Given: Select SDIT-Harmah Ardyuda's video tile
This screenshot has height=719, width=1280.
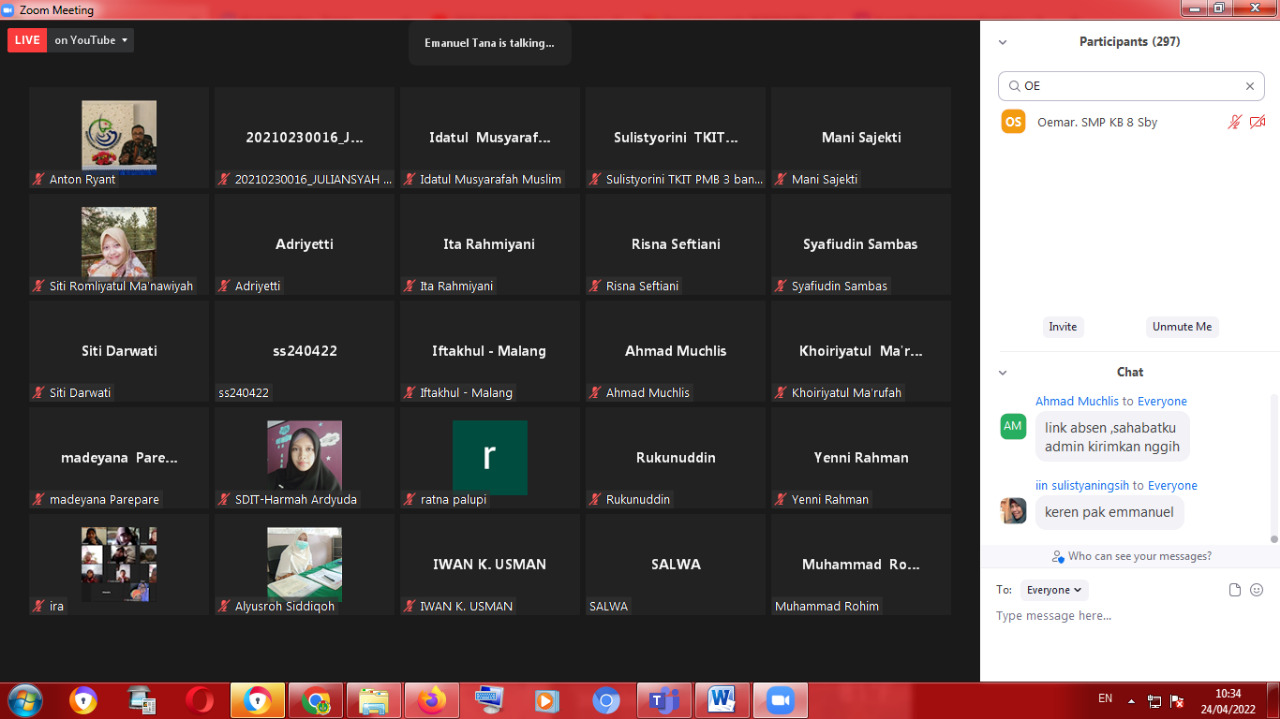Looking at the screenshot, I should tap(304, 458).
